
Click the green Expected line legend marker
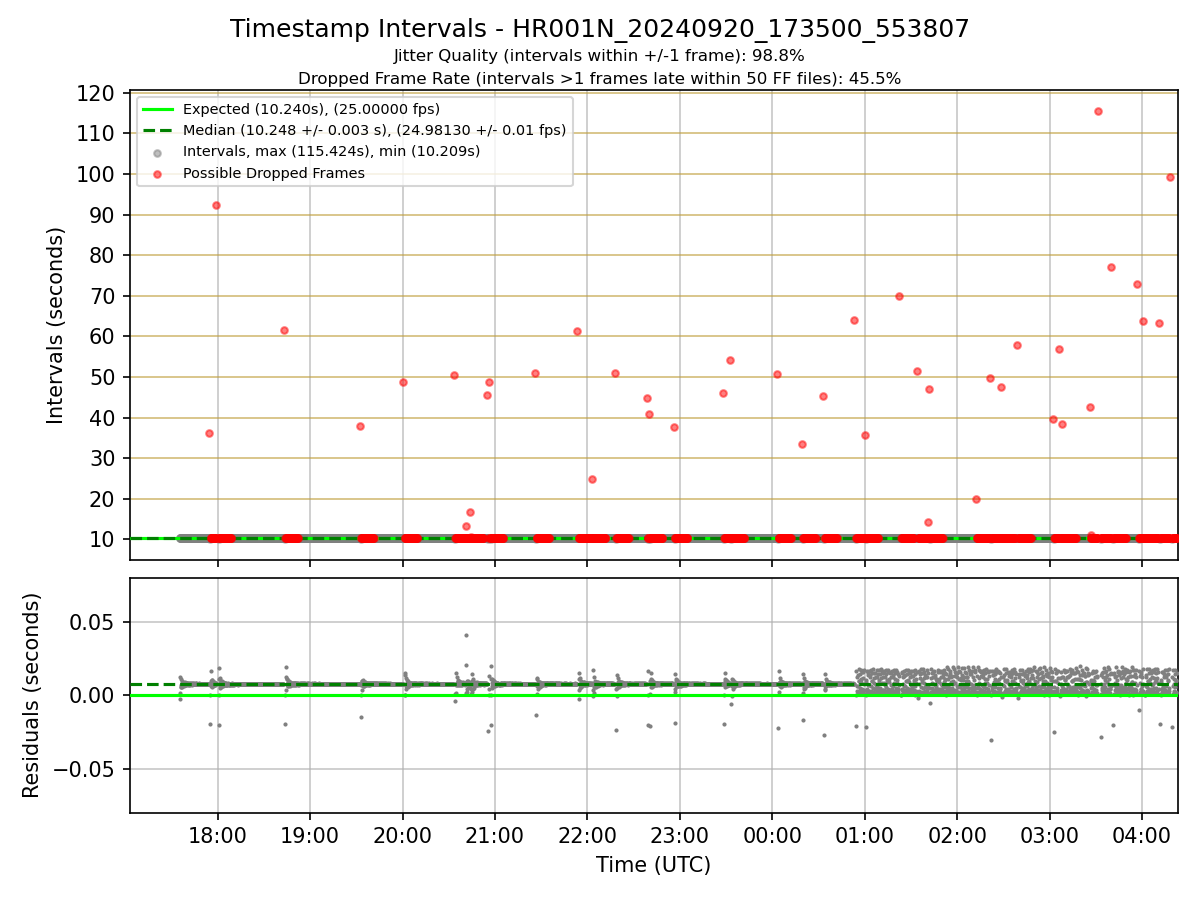pos(158,109)
